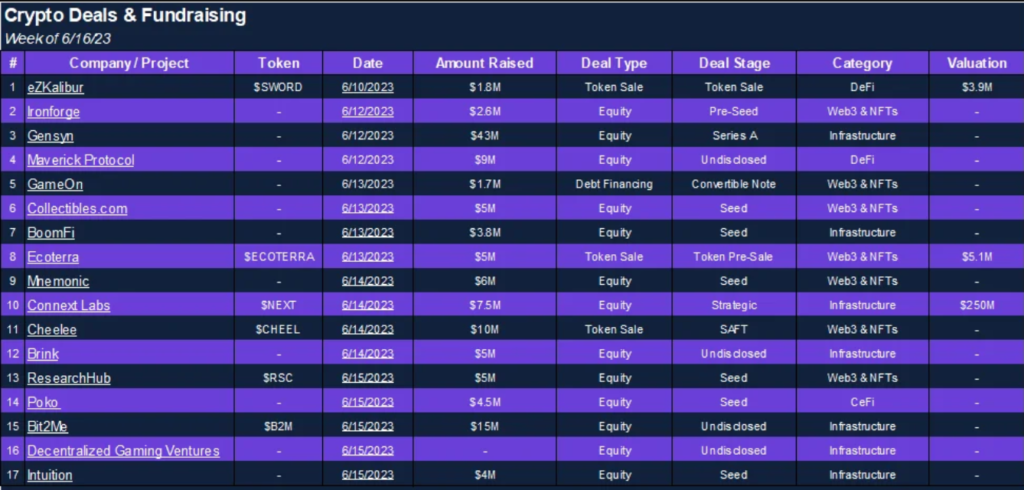Select the $3.8M amount for BoomFi

[485, 233]
